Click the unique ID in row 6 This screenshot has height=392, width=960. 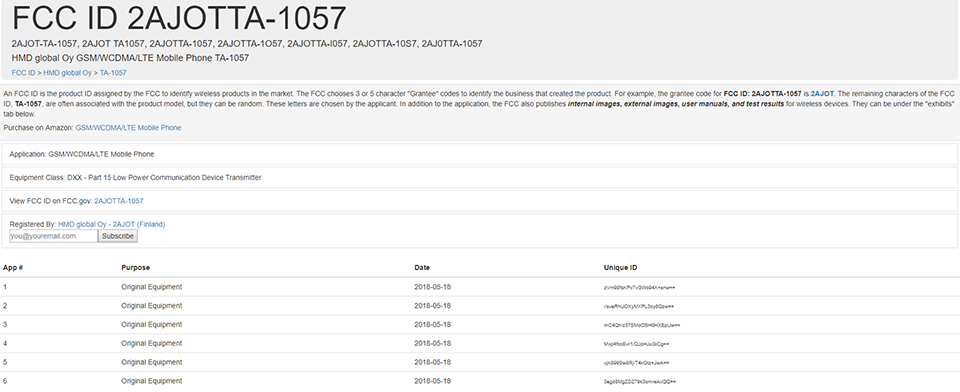(x=640, y=382)
